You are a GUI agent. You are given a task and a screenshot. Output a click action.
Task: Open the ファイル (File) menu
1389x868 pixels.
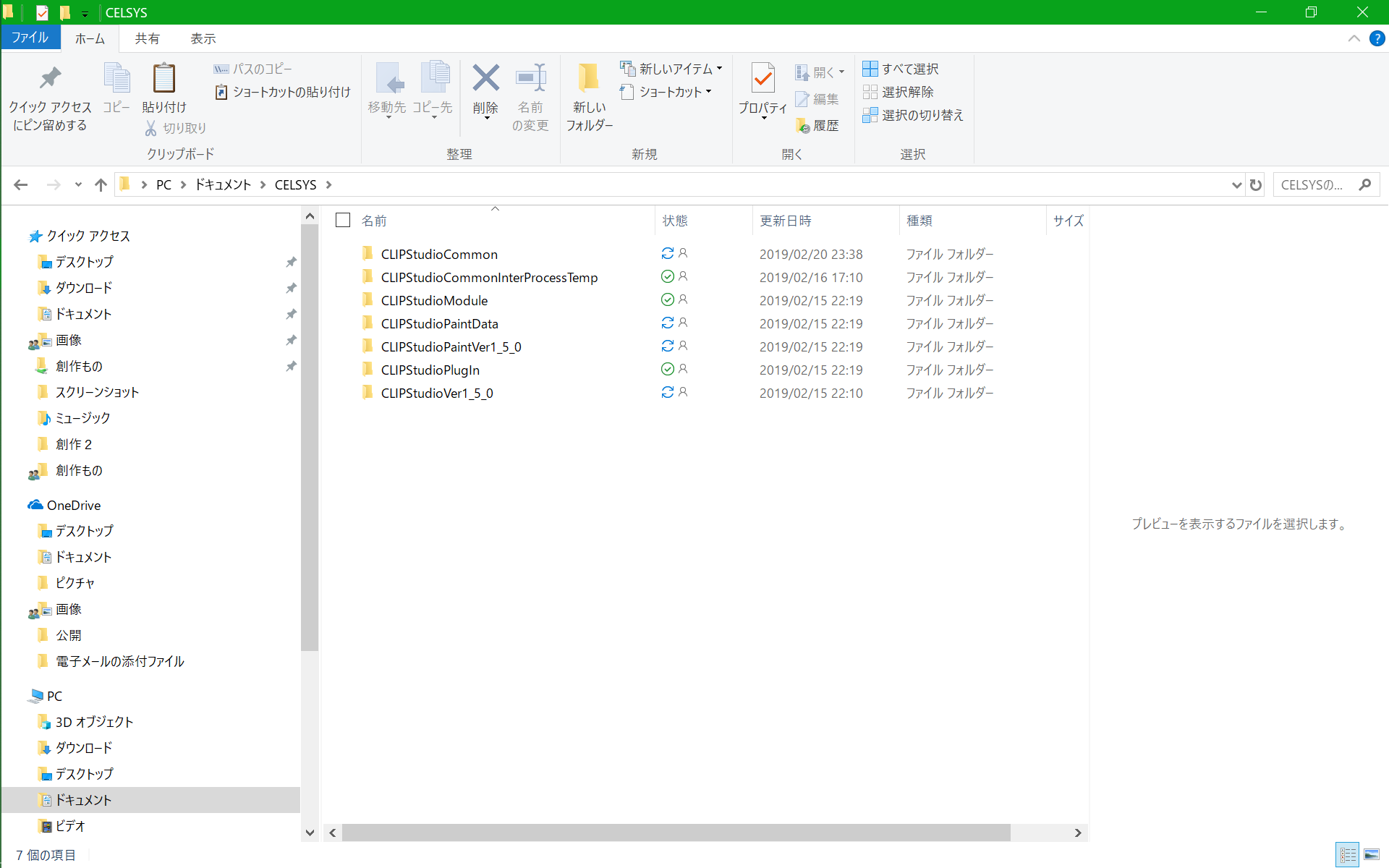pos(30,38)
